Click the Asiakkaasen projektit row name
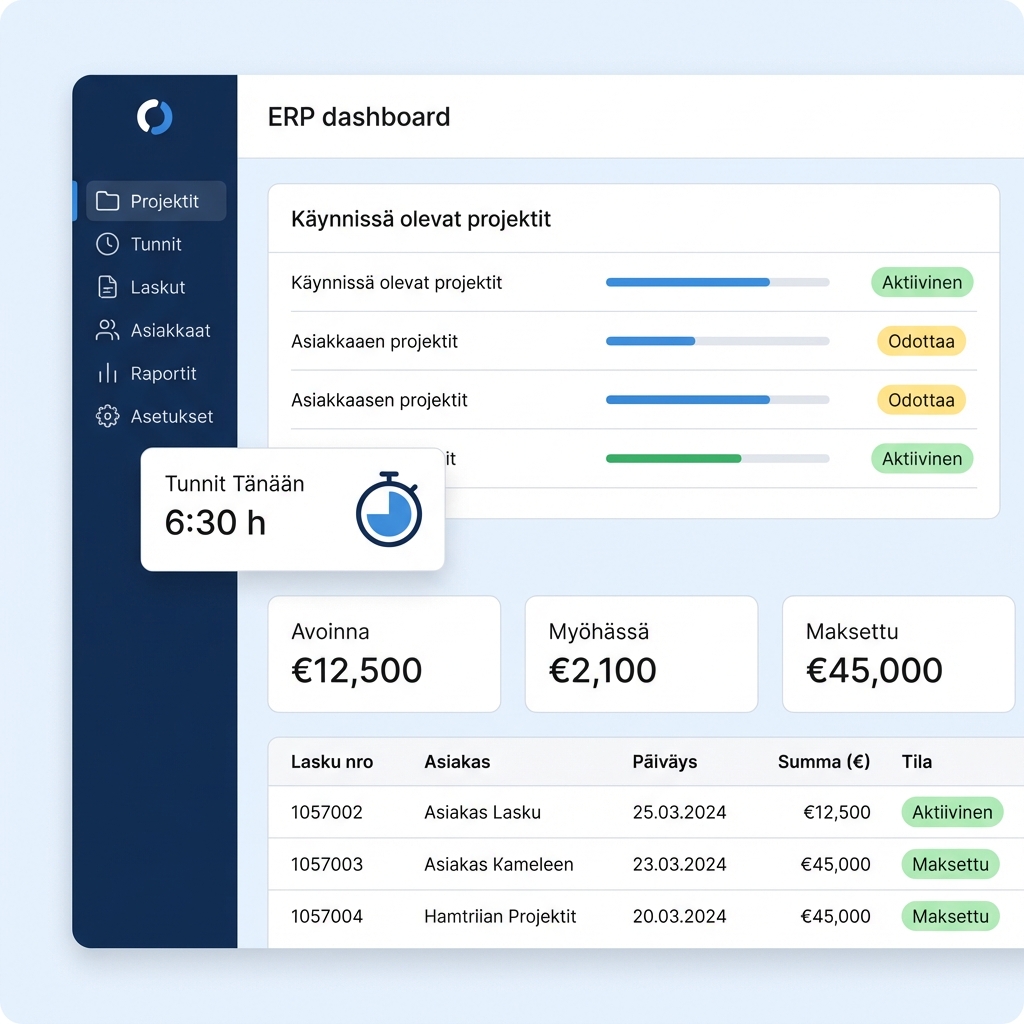The height and width of the screenshot is (1024, 1024). click(x=379, y=400)
